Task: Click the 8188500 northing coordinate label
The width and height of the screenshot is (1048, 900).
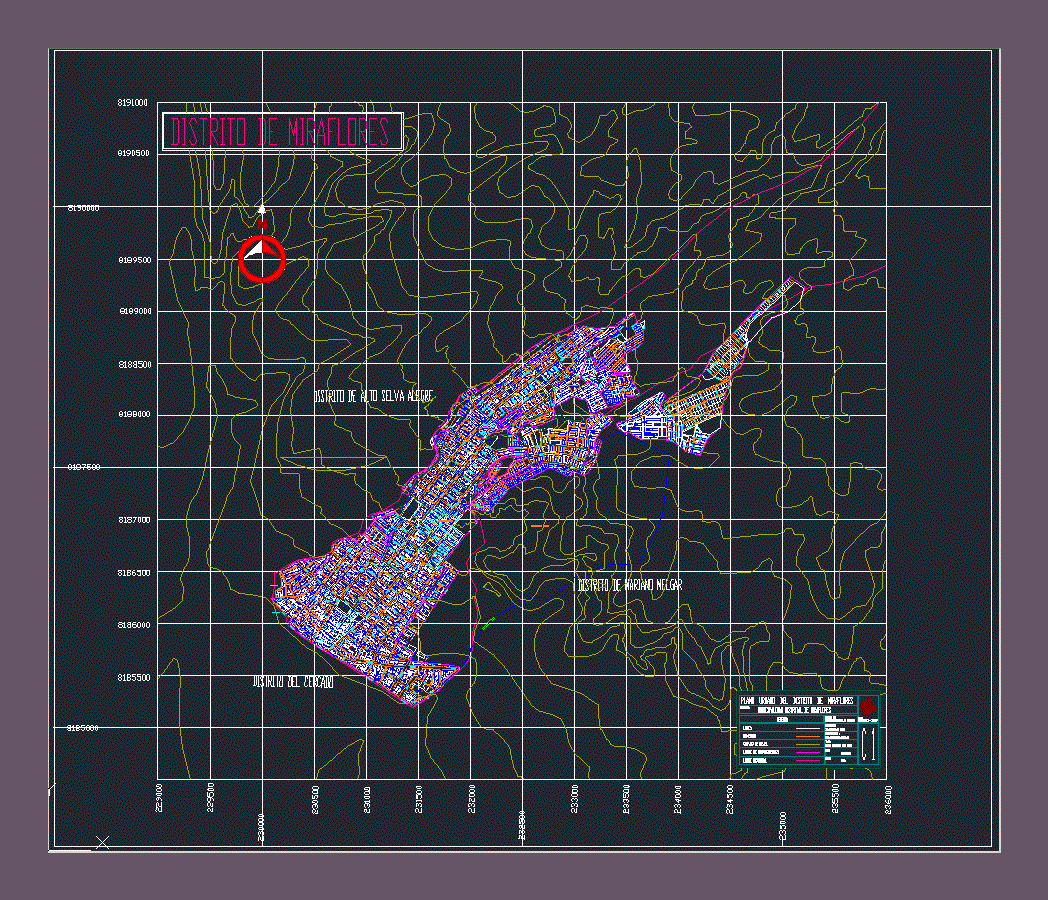Action: point(135,365)
